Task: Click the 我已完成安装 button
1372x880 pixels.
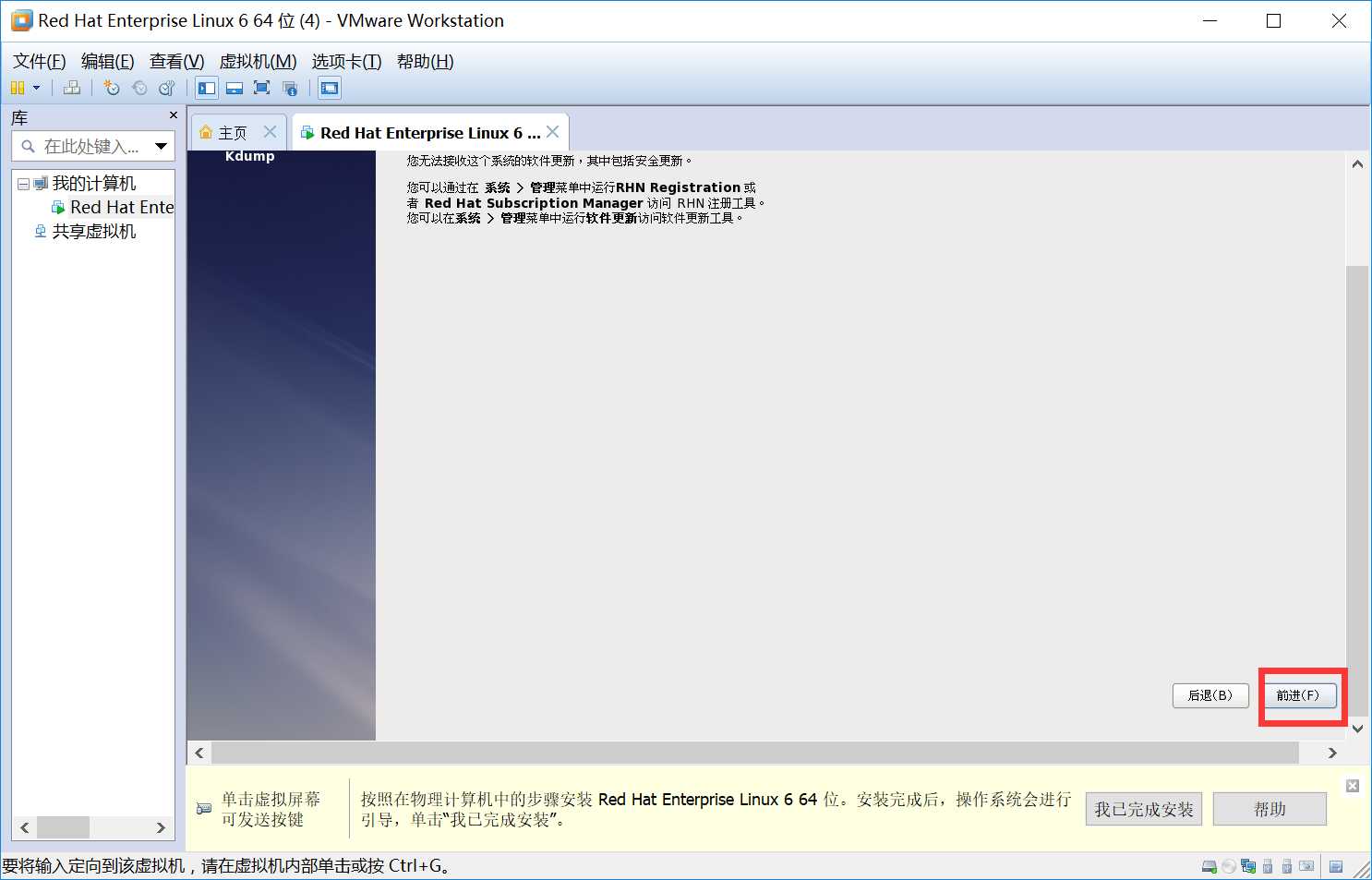Action: (1144, 809)
